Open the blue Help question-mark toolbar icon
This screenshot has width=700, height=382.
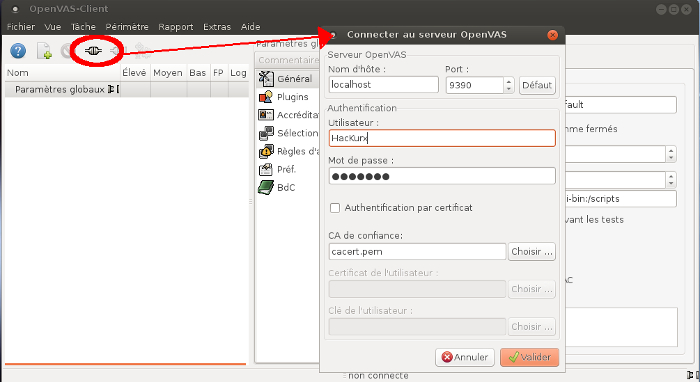(x=18, y=51)
